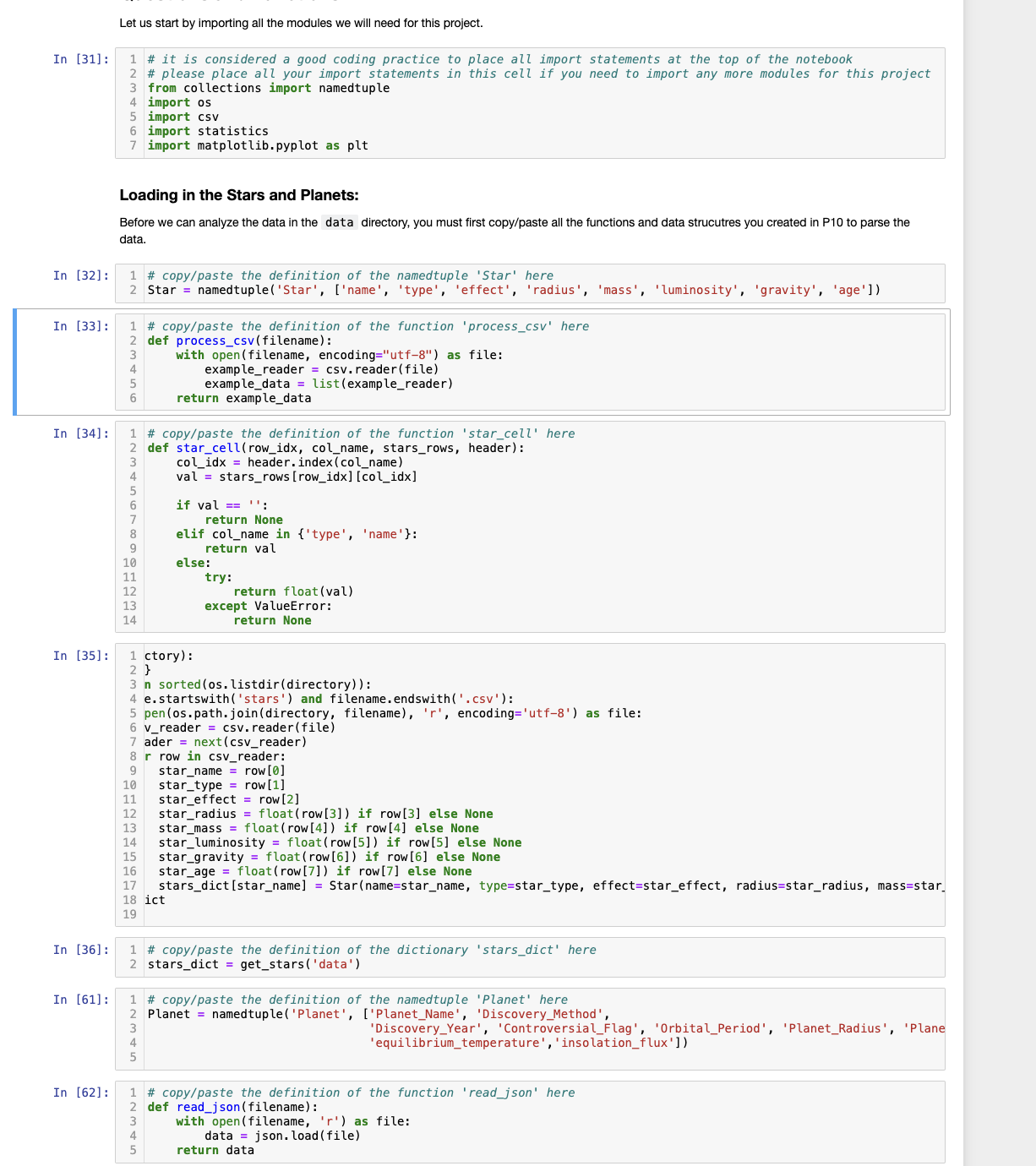Click the Star namedtuple definition line

(514, 290)
